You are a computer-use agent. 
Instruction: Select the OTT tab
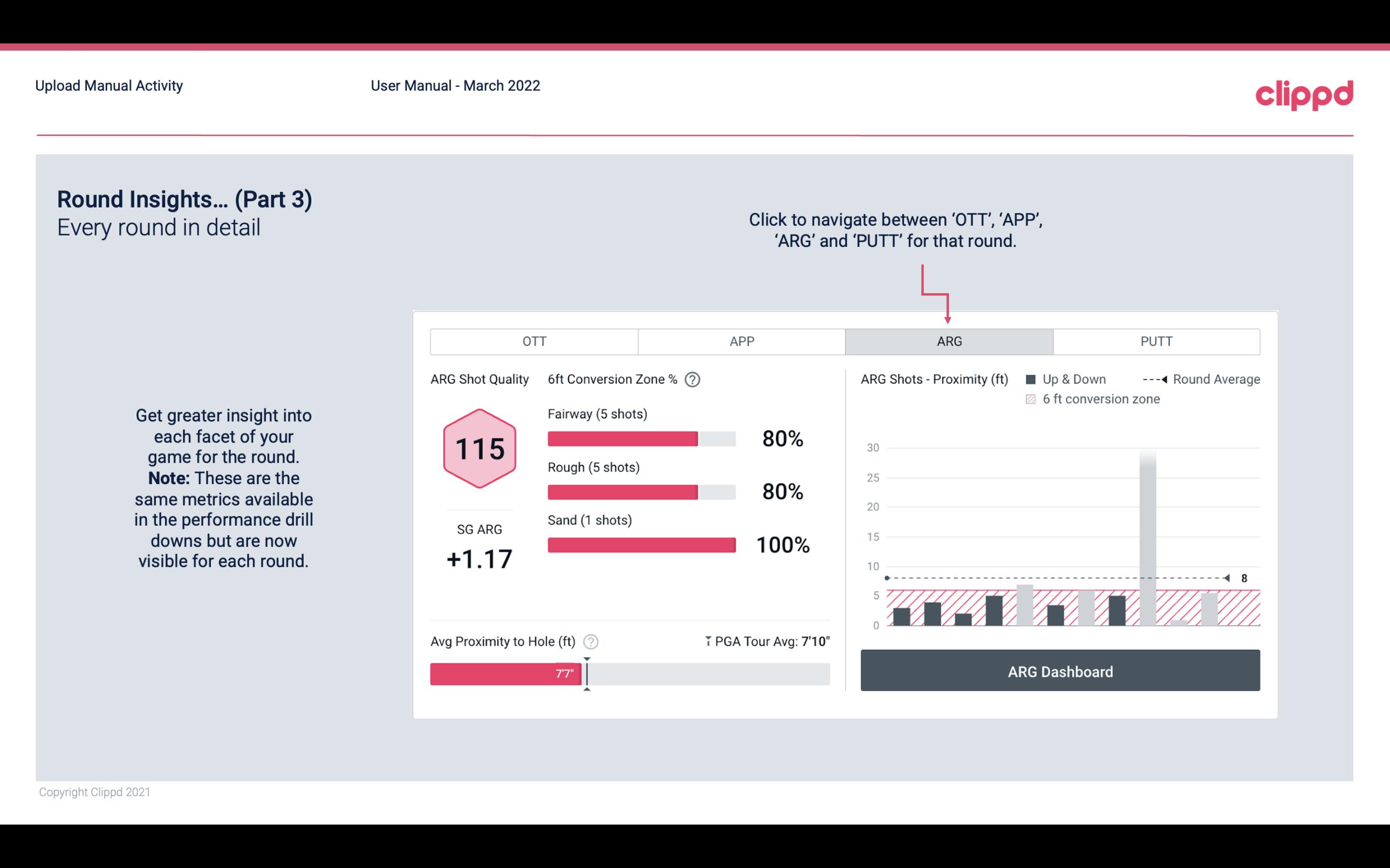[x=535, y=342]
